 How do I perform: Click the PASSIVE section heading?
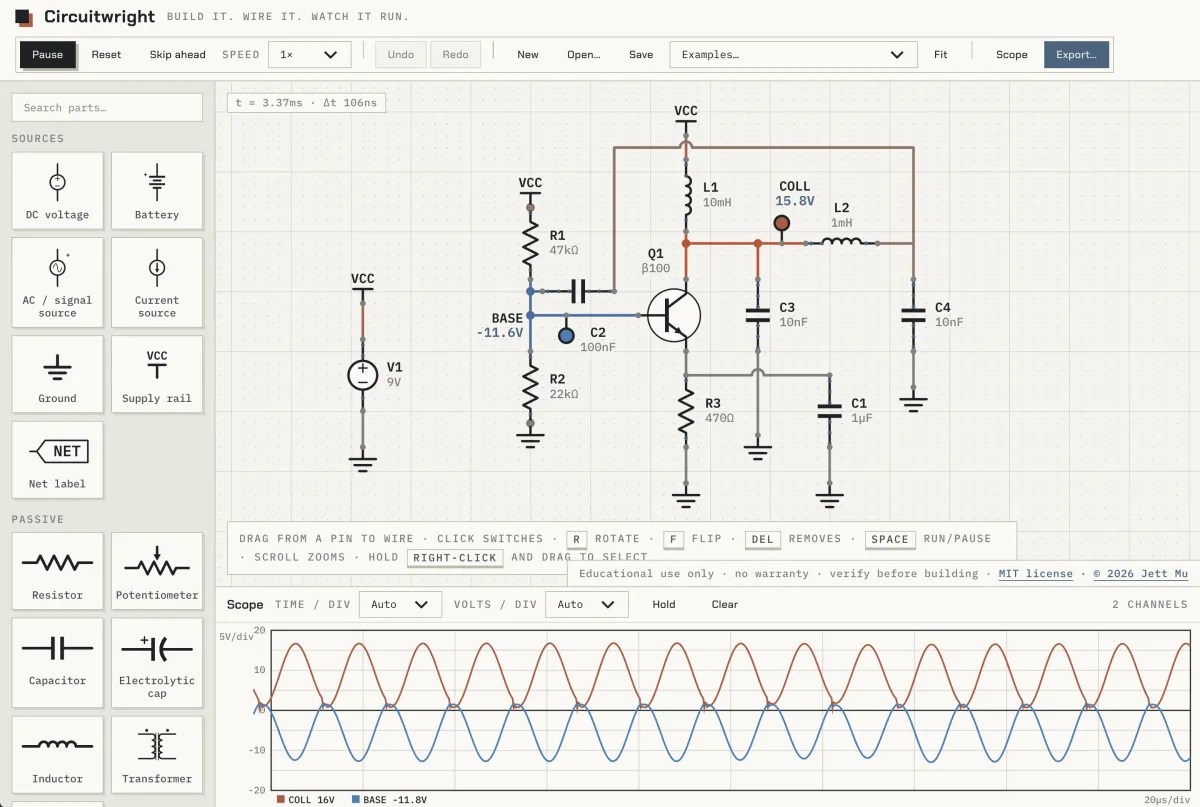point(38,519)
